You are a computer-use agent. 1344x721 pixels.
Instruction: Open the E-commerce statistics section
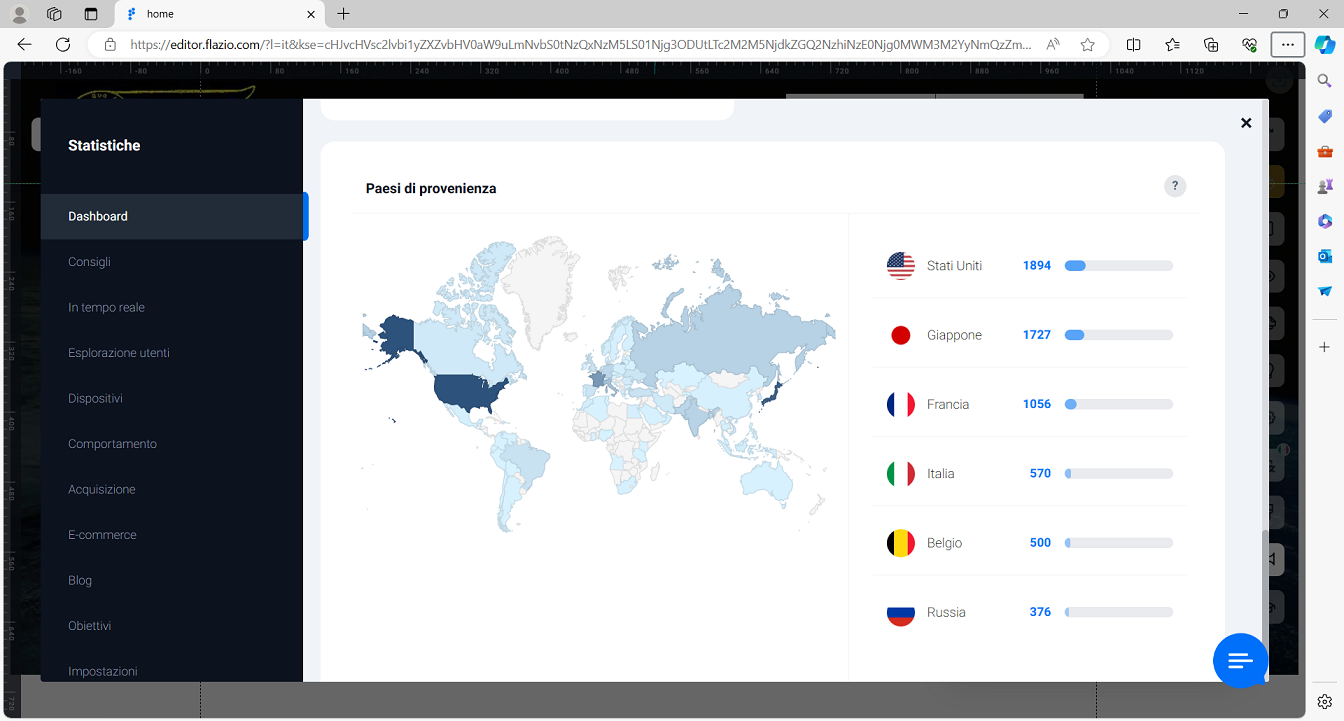tap(102, 535)
